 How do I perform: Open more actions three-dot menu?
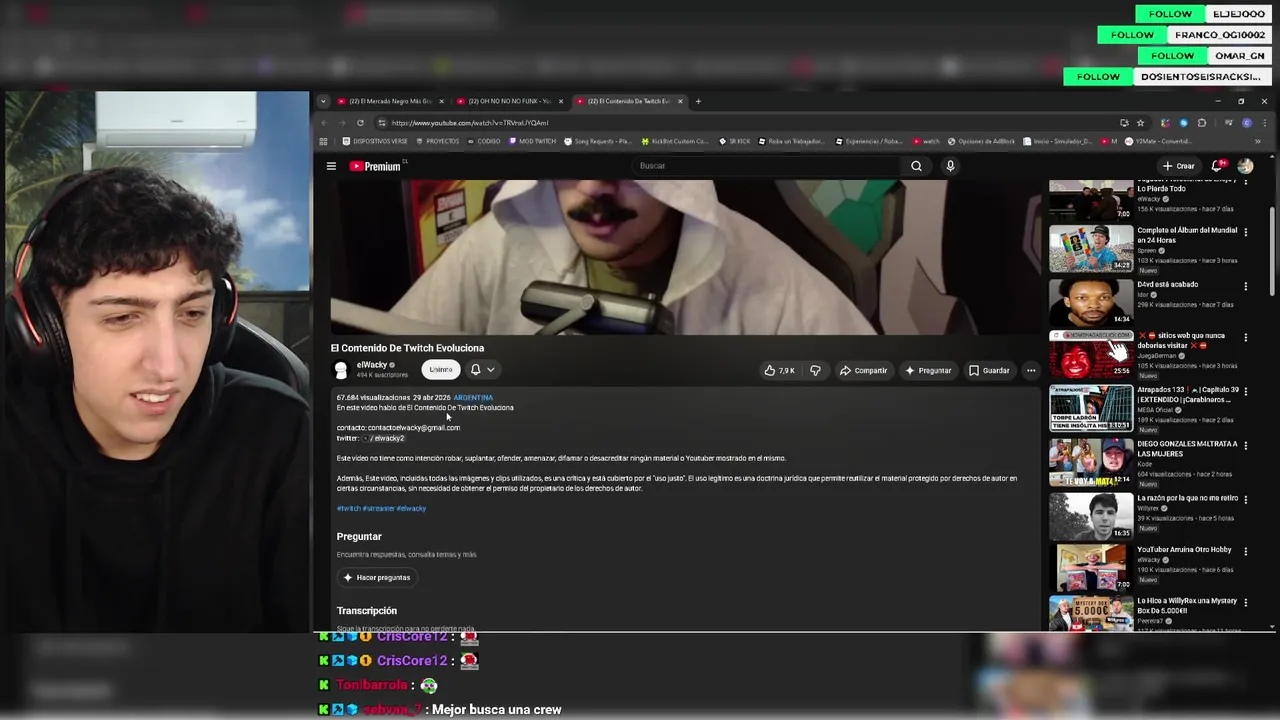[1031, 370]
